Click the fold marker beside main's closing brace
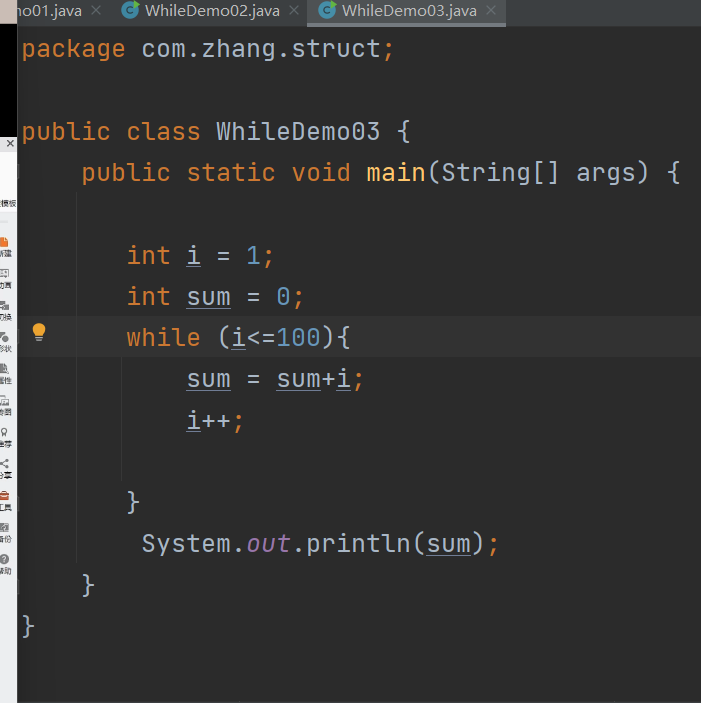 coord(18,585)
